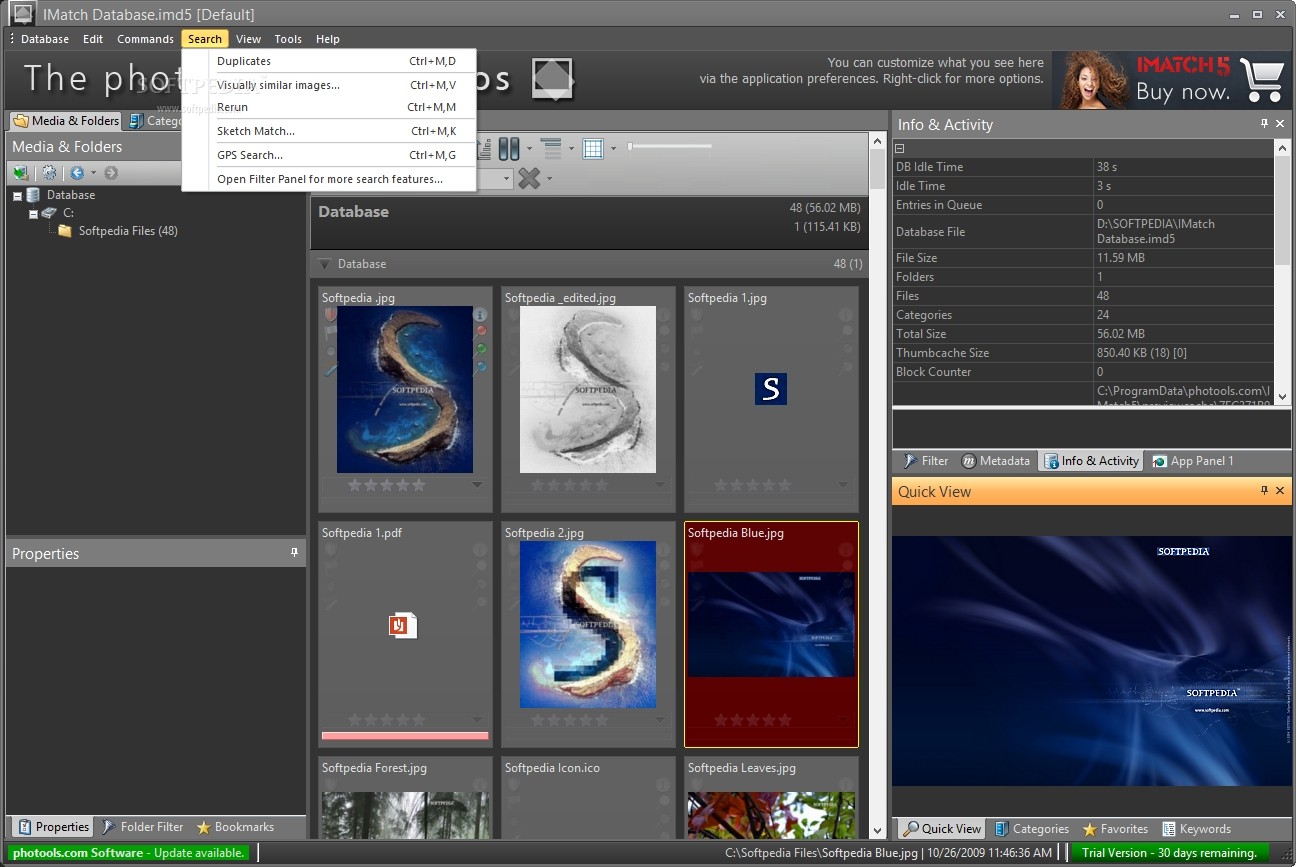This screenshot has width=1296, height=867.
Task: Switch to the Filter tab
Action: coord(926,461)
